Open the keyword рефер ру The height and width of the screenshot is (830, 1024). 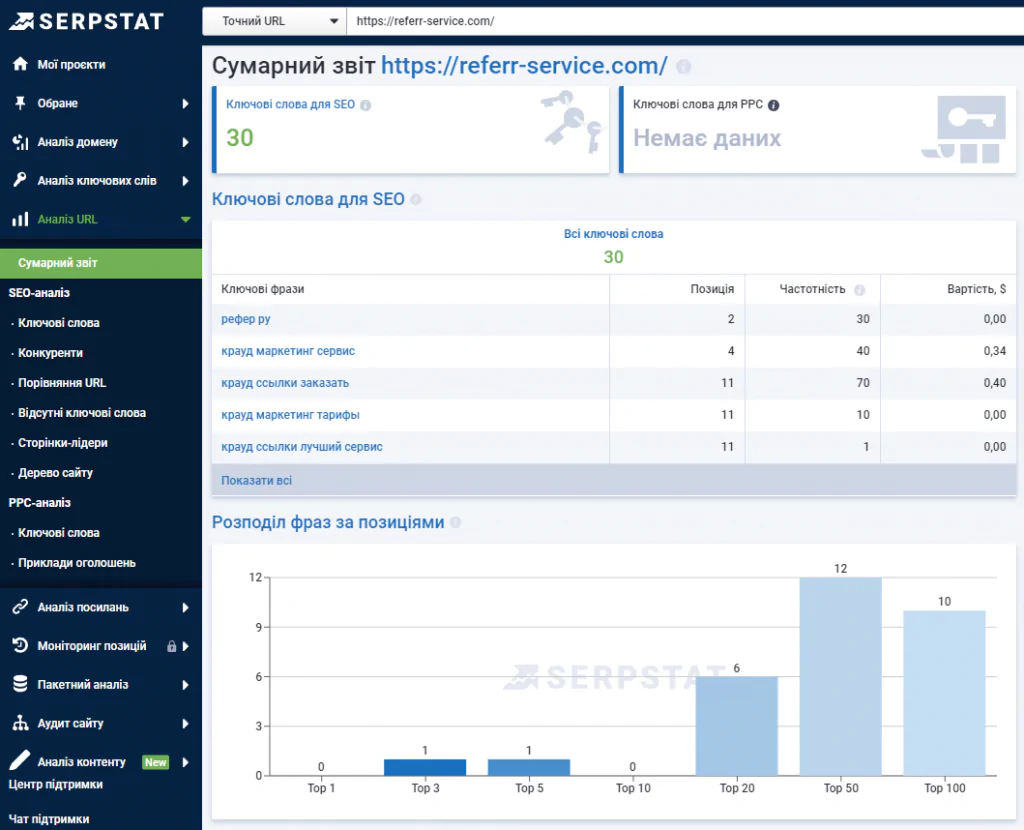pyautogui.click(x=246, y=319)
